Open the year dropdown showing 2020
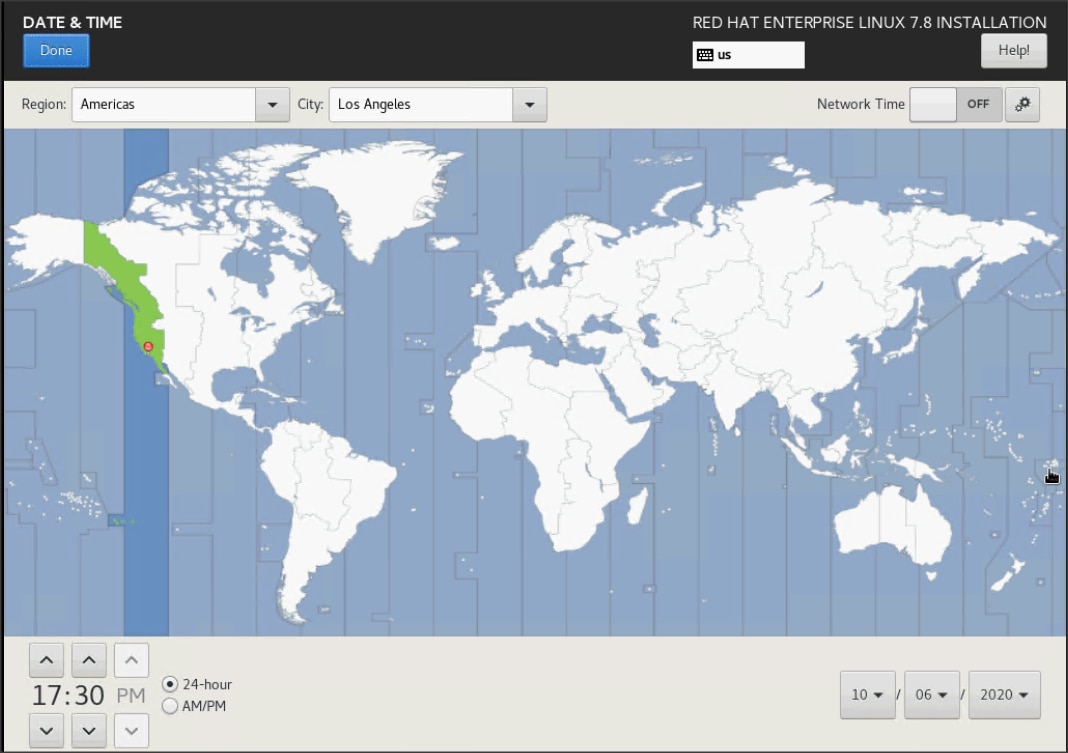This screenshot has width=1068, height=753. [1004, 694]
